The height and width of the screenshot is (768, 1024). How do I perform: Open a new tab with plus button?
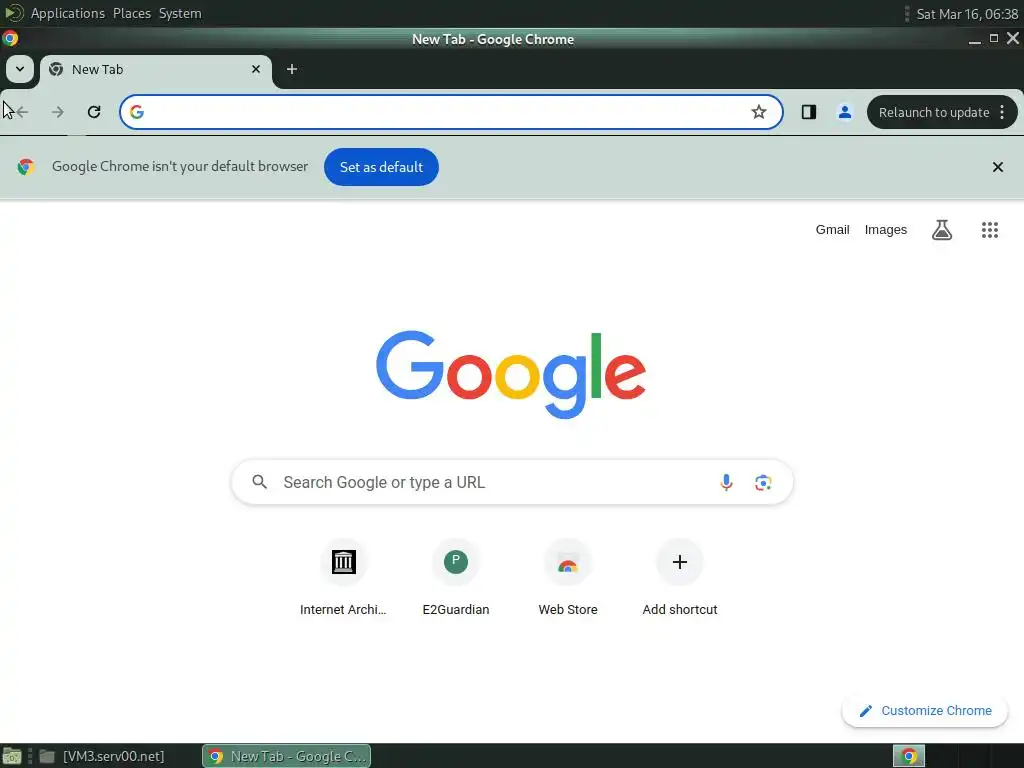(x=292, y=69)
